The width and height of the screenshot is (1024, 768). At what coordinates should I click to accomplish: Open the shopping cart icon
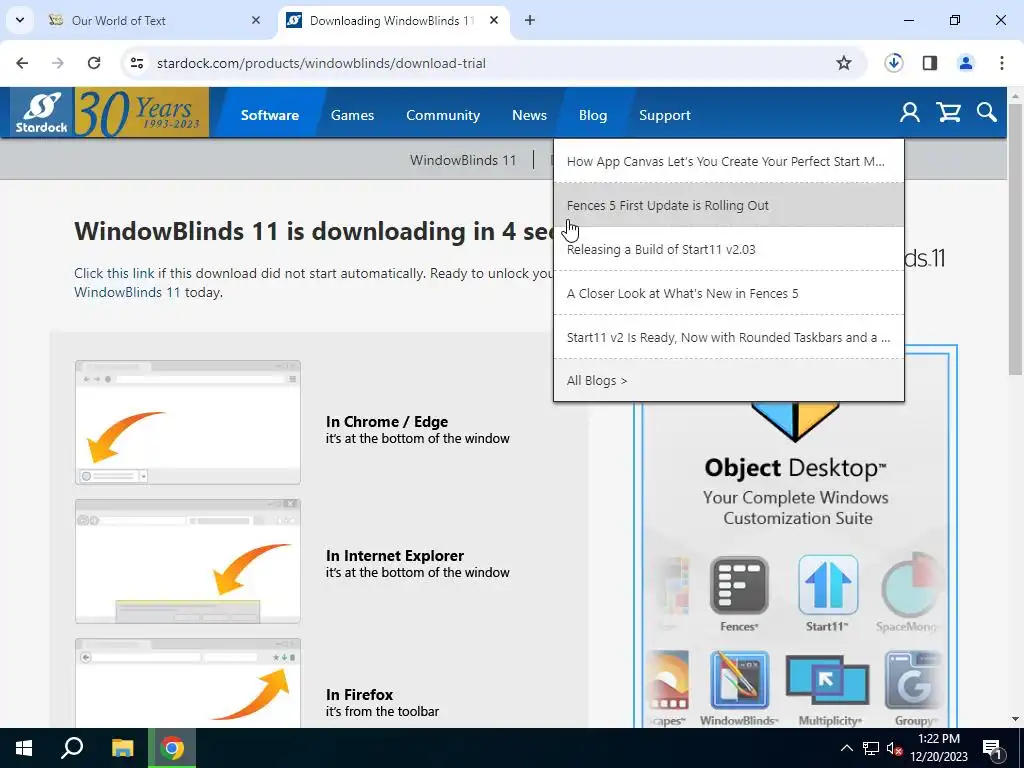(948, 113)
